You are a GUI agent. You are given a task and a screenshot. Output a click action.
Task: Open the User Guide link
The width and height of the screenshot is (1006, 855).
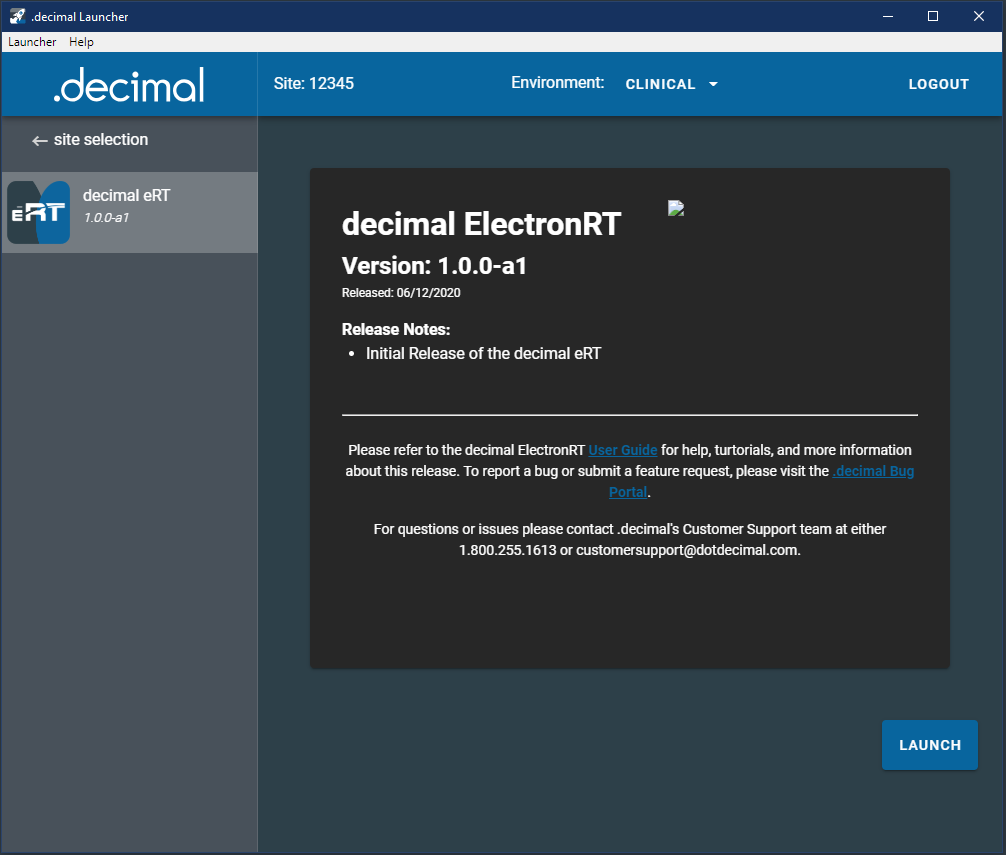click(622, 451)
